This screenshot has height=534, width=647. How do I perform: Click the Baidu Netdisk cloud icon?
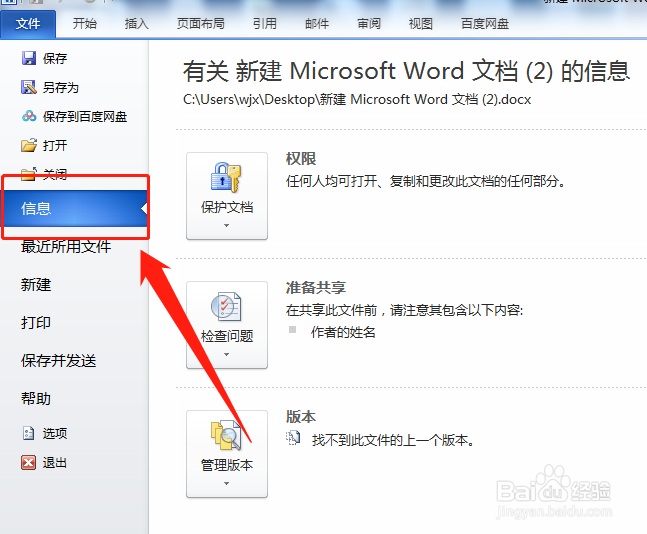click(x=29, y=116)
